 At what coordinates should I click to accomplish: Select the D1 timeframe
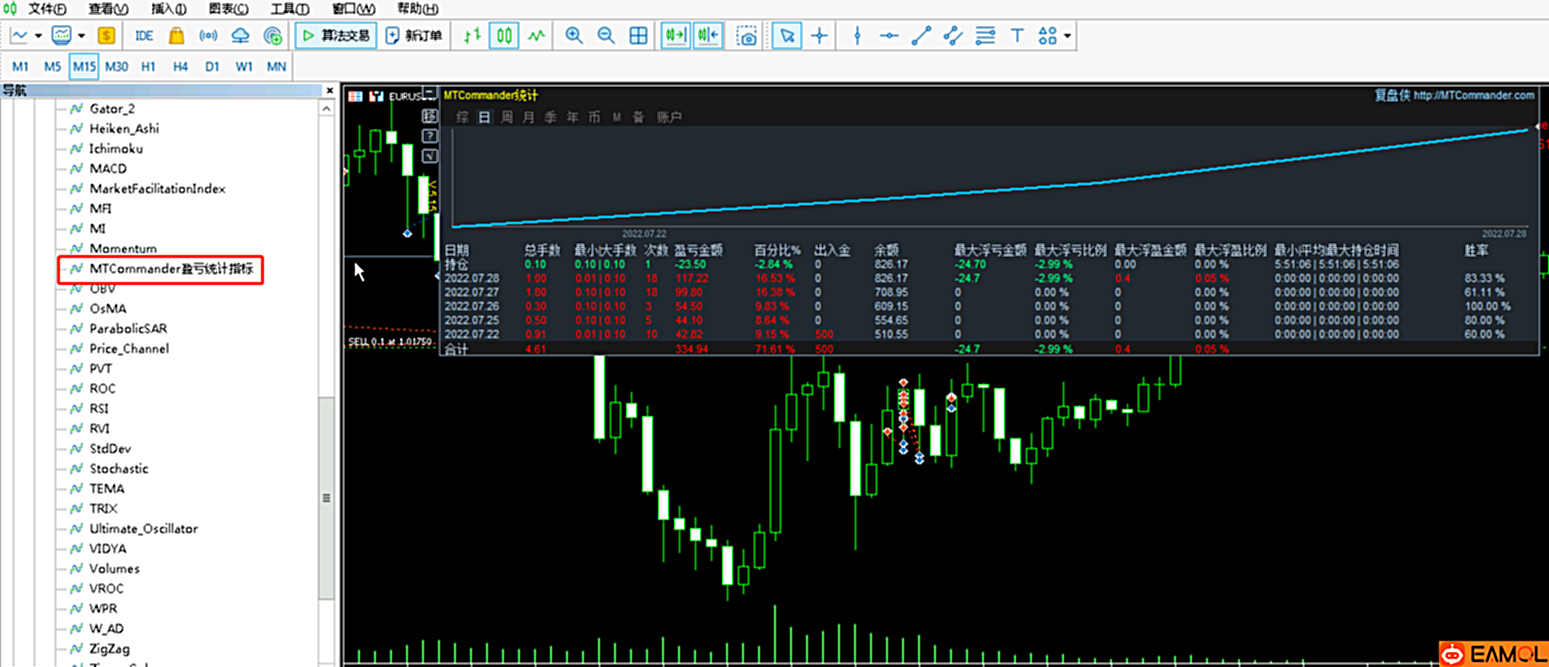[x=212, y=67]
